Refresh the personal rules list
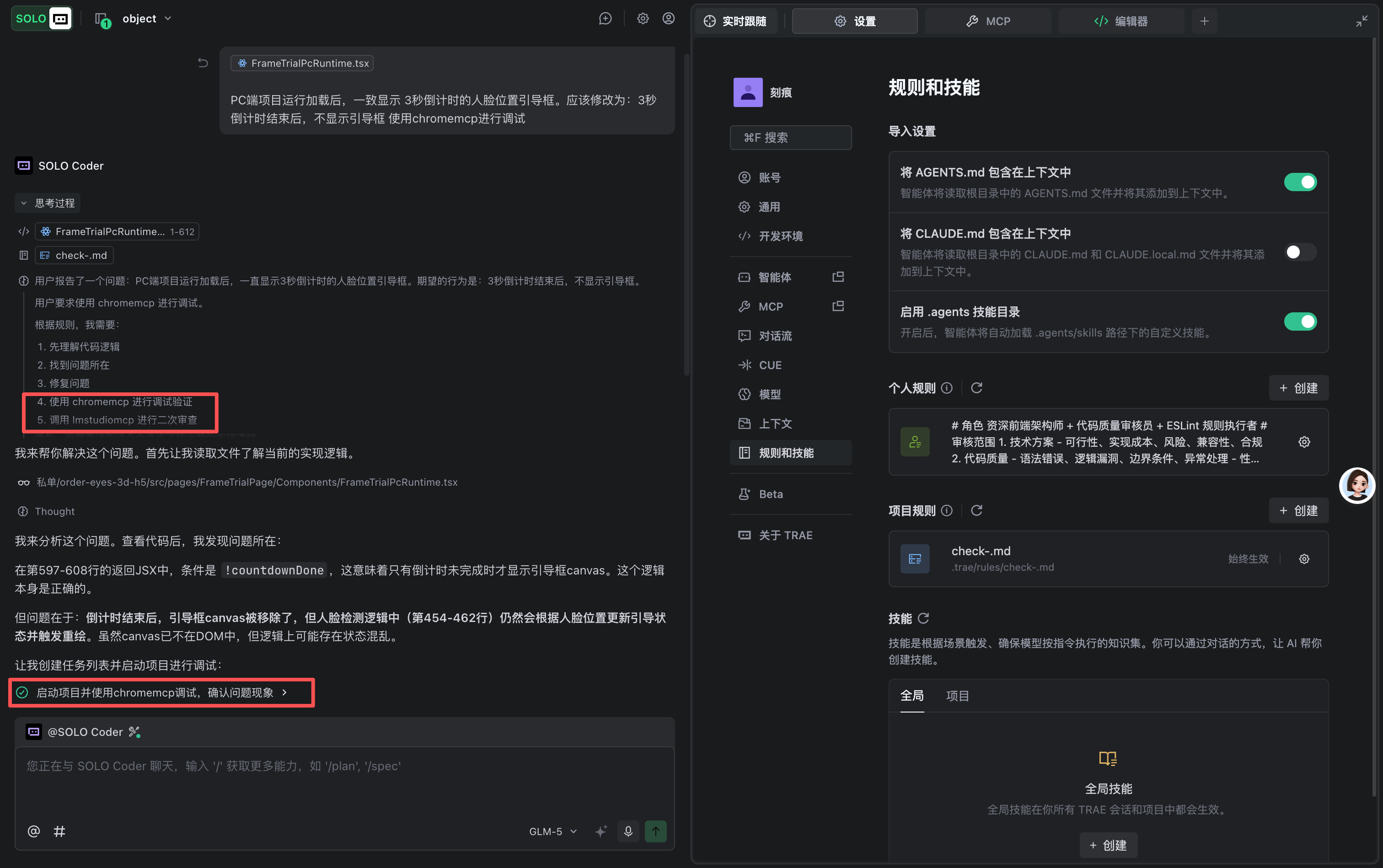Viewport: 1383px width, 868px height. [976, 388]
